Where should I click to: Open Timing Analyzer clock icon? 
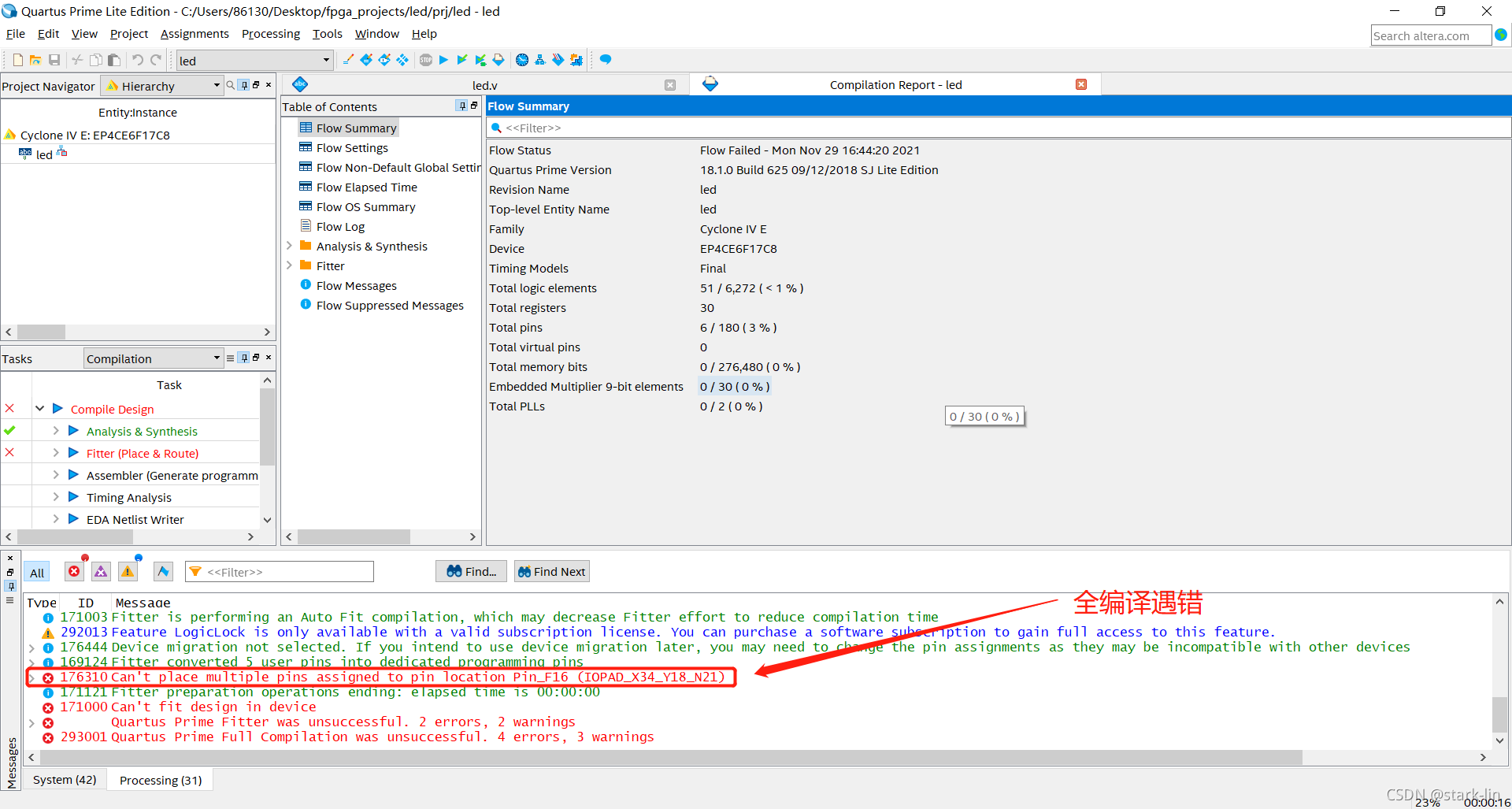pos(522,60)
